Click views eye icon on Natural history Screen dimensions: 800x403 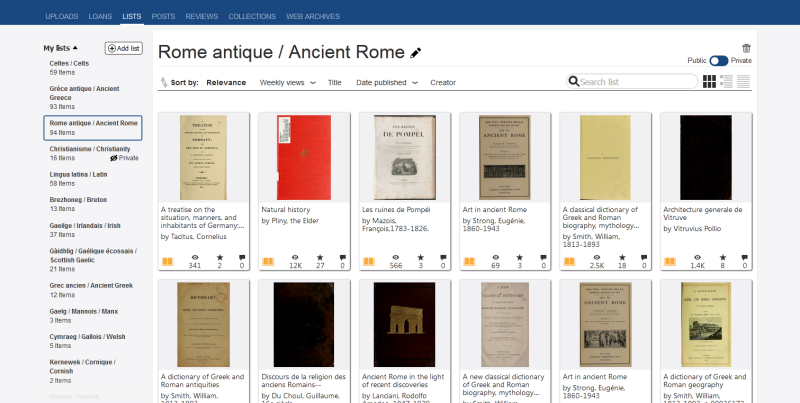click(295, 258)
